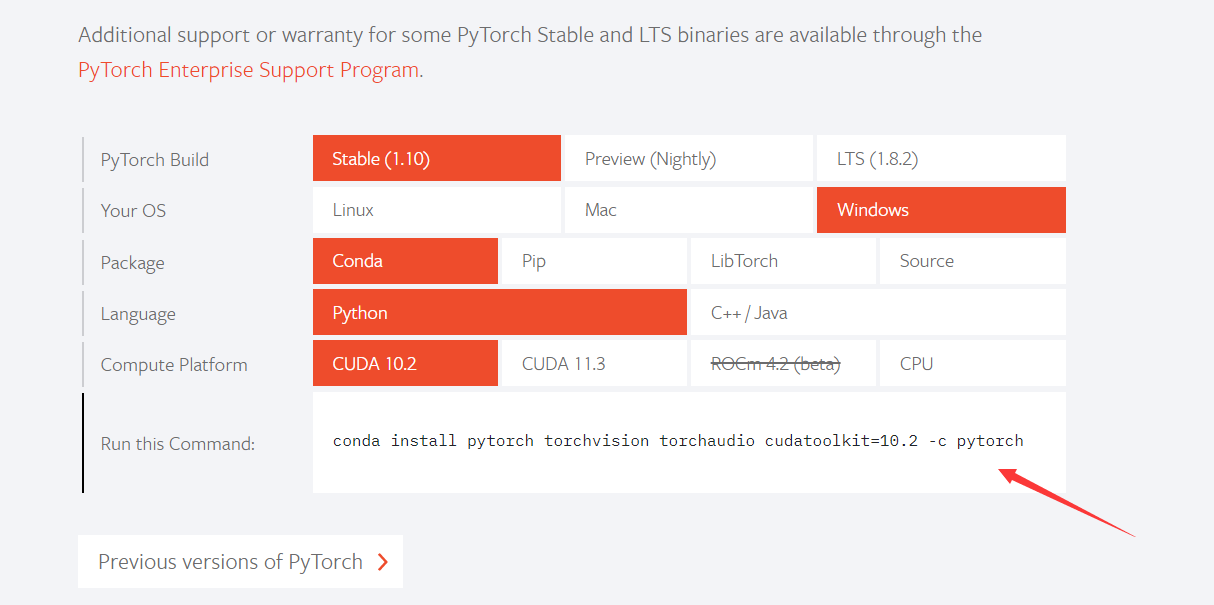Select Conda as the package manager

tap(405, 261)
